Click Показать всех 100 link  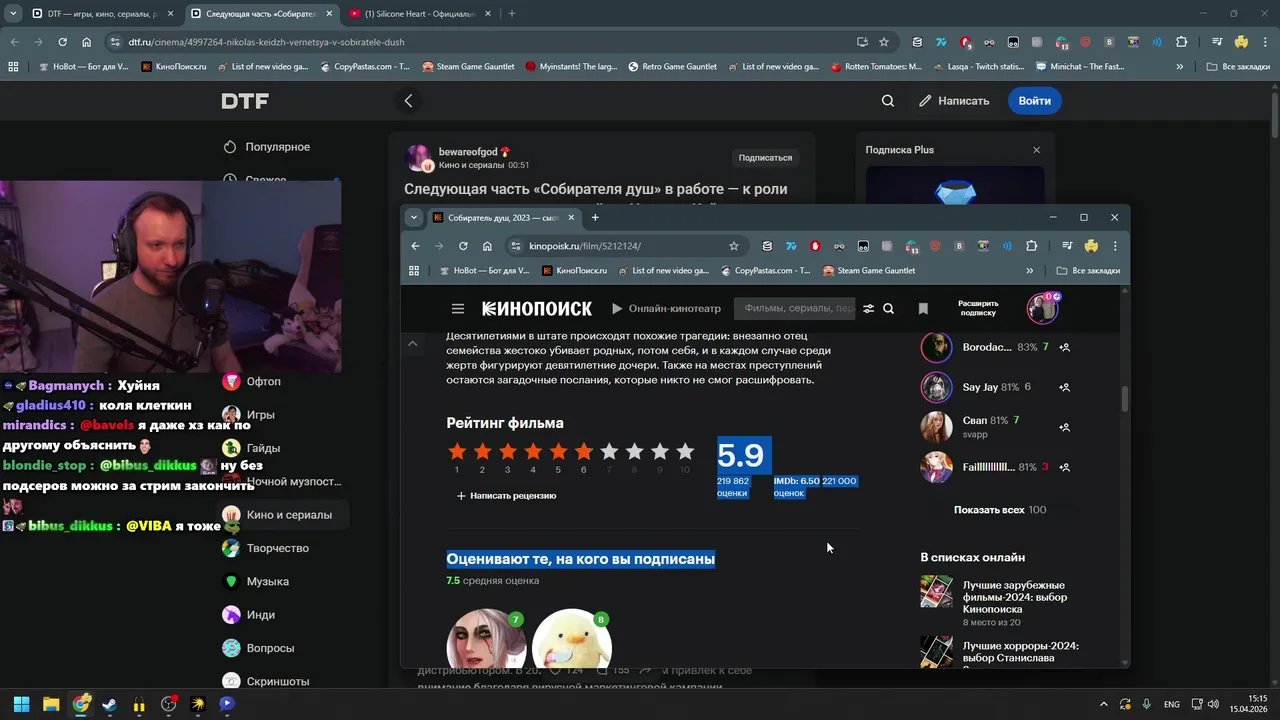(x=1000, y=510)
